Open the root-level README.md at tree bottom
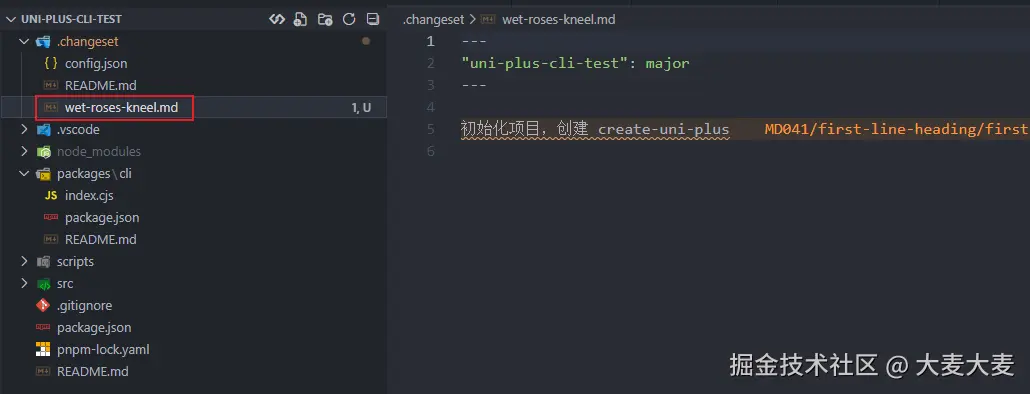 [93, 372]
